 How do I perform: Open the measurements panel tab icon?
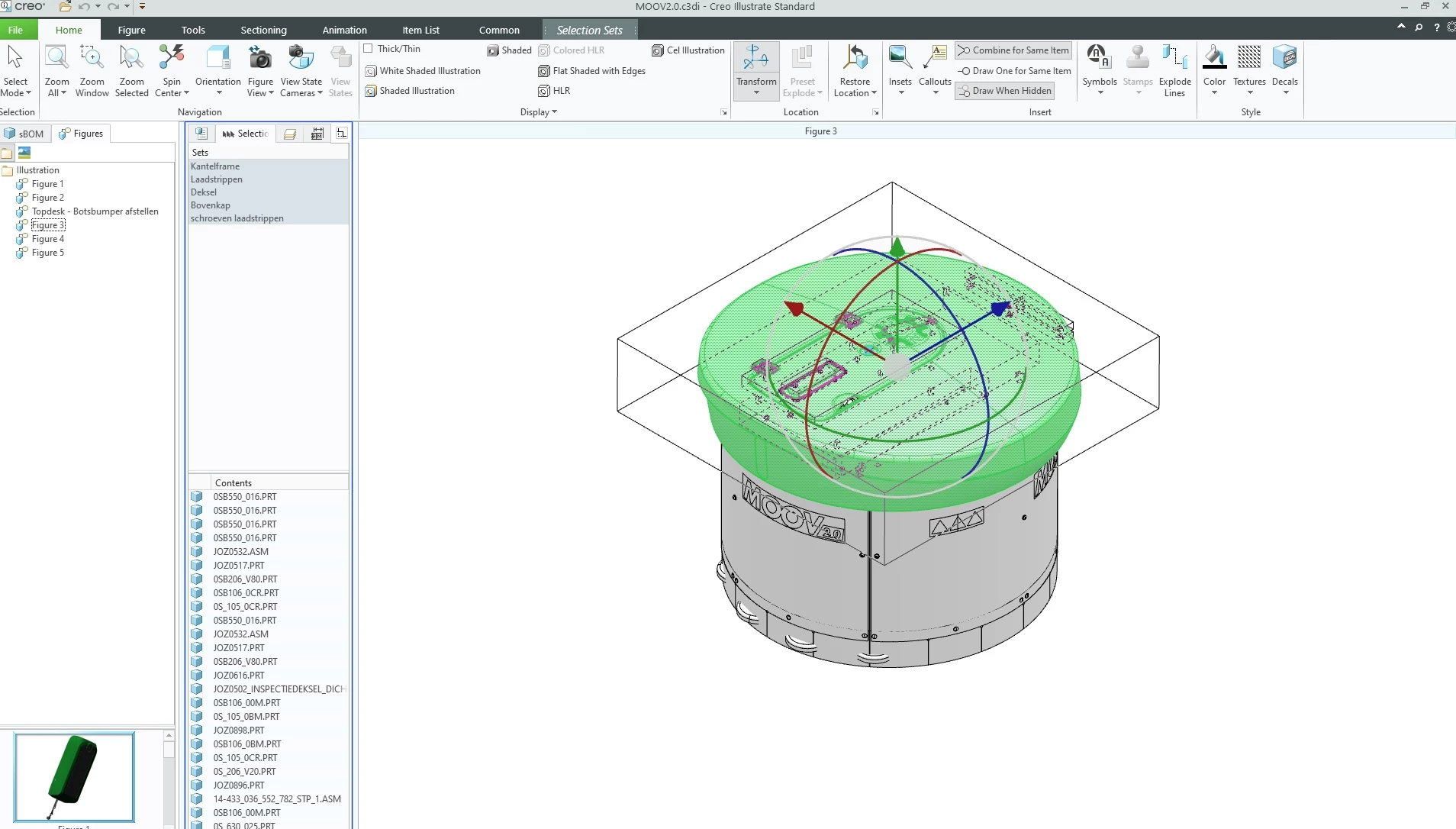(x=317, y=134)
